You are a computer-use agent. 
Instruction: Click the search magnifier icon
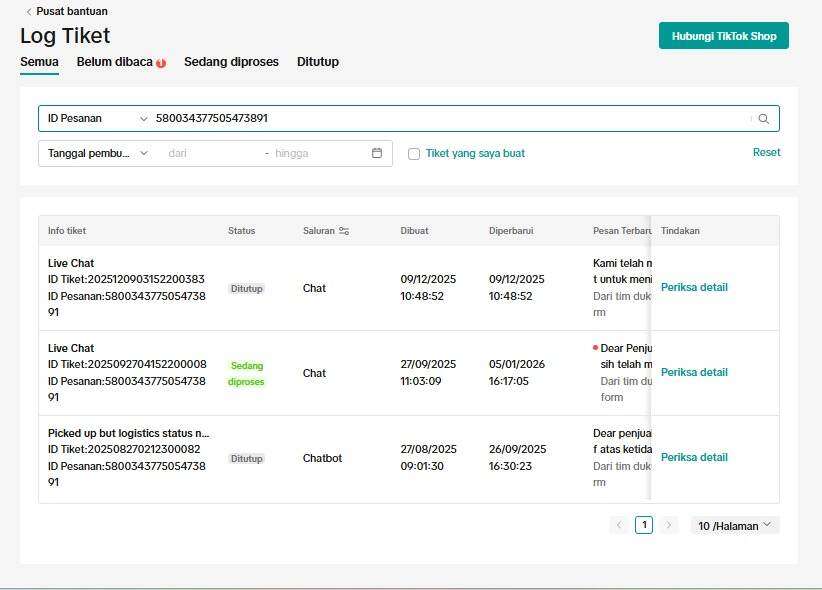[x=764, y=119]
